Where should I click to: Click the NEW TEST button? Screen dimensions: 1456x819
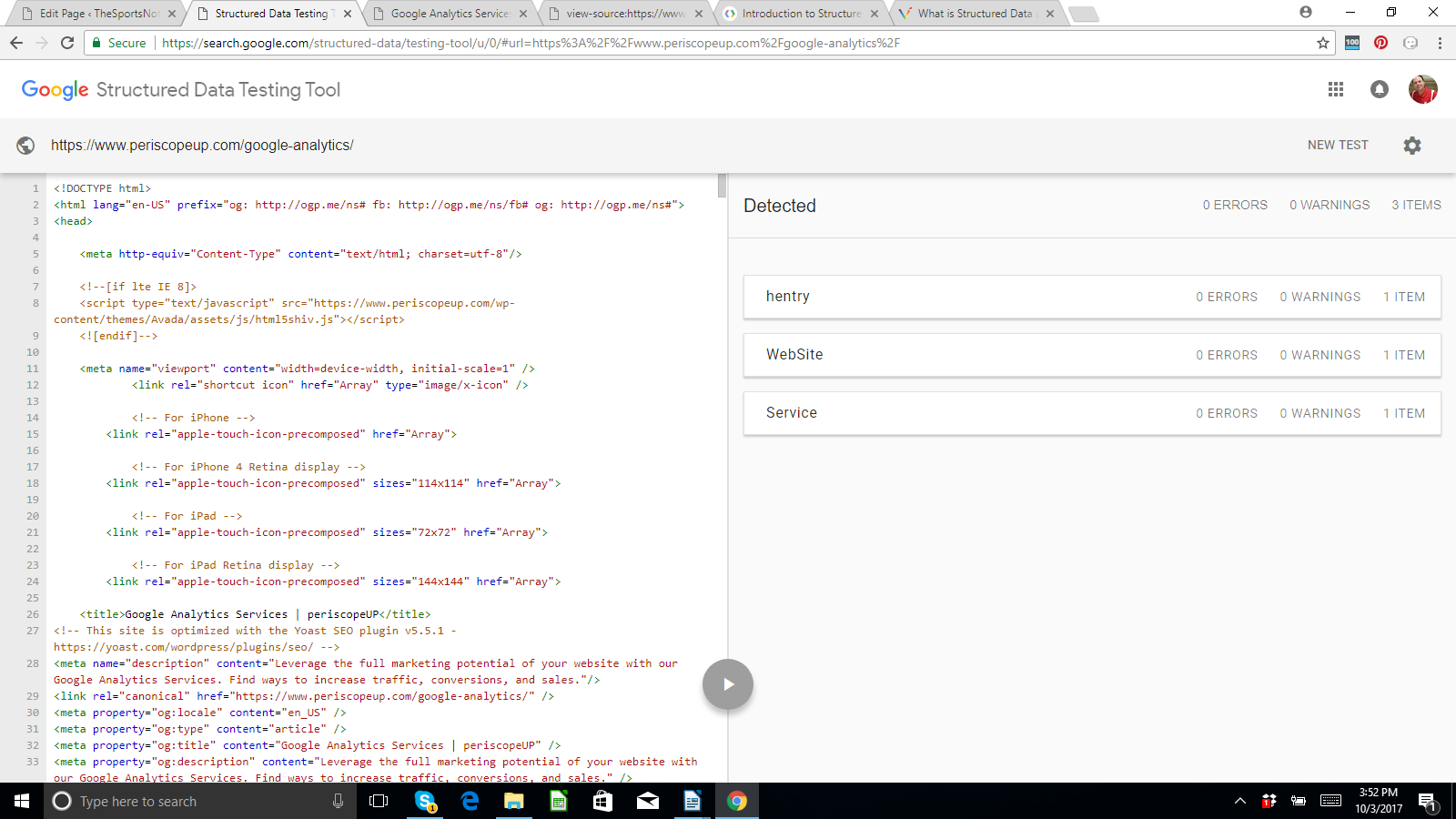(x=1338, y=146)
